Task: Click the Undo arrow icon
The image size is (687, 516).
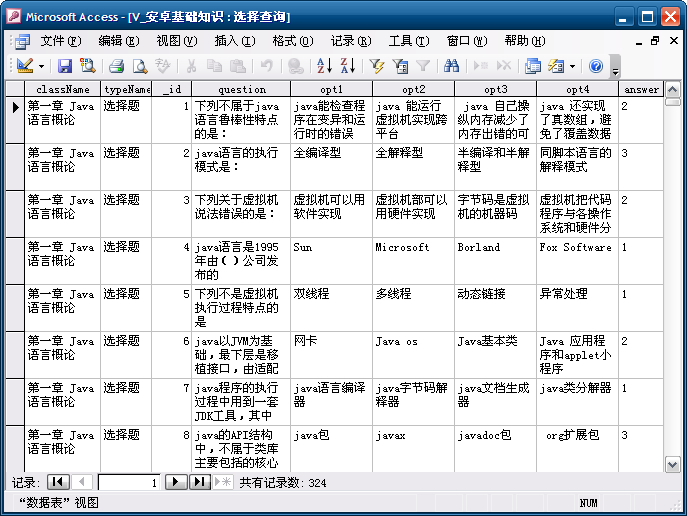Action: pyautogui.click(x=266, y=66)
